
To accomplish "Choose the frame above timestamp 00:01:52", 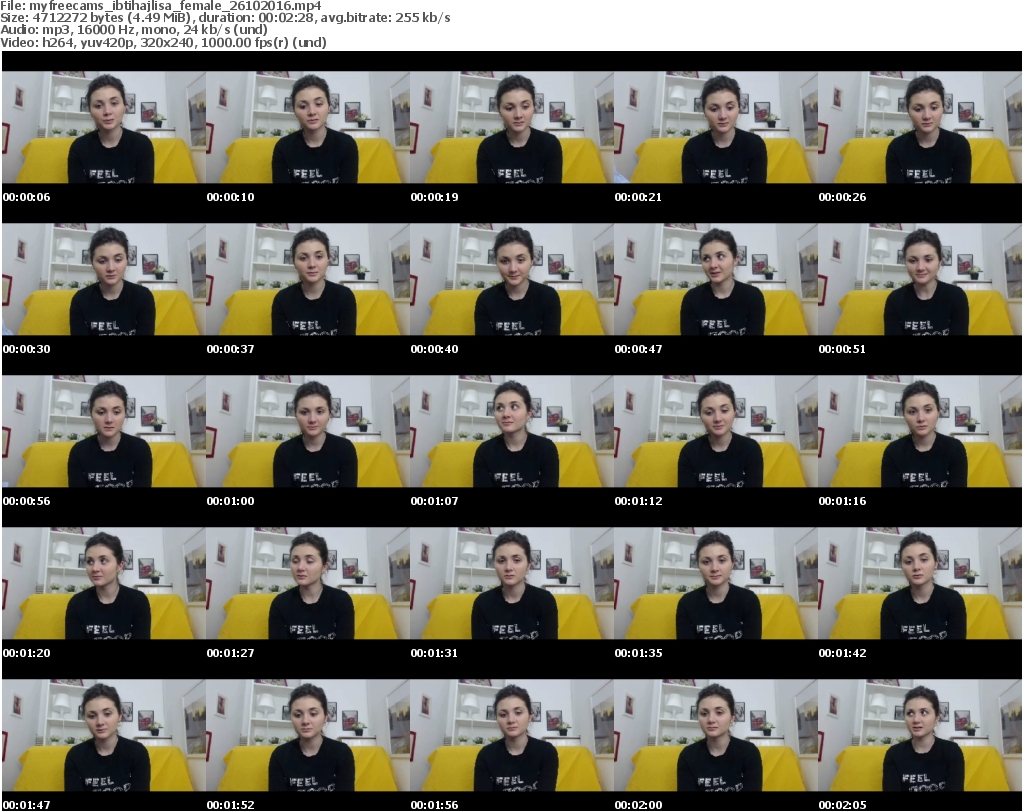I will coord(308,735).
